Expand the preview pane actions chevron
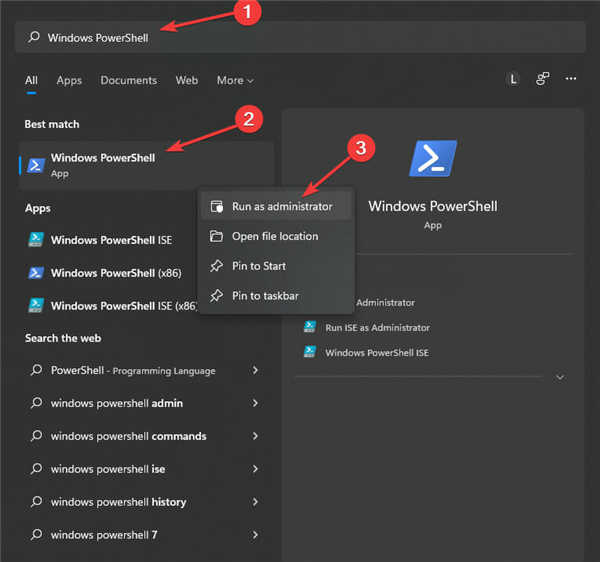Screen dimensions: 600x562 pos(560,377)
